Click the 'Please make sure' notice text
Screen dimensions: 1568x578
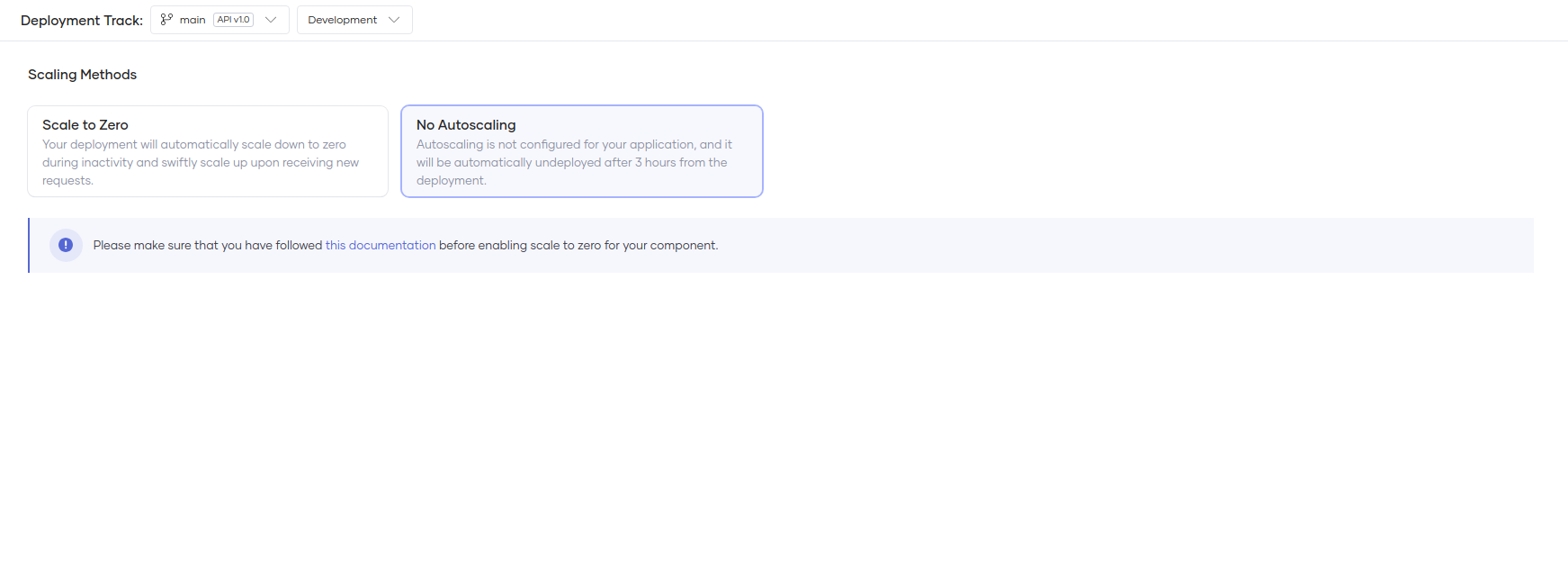(207, 245)
